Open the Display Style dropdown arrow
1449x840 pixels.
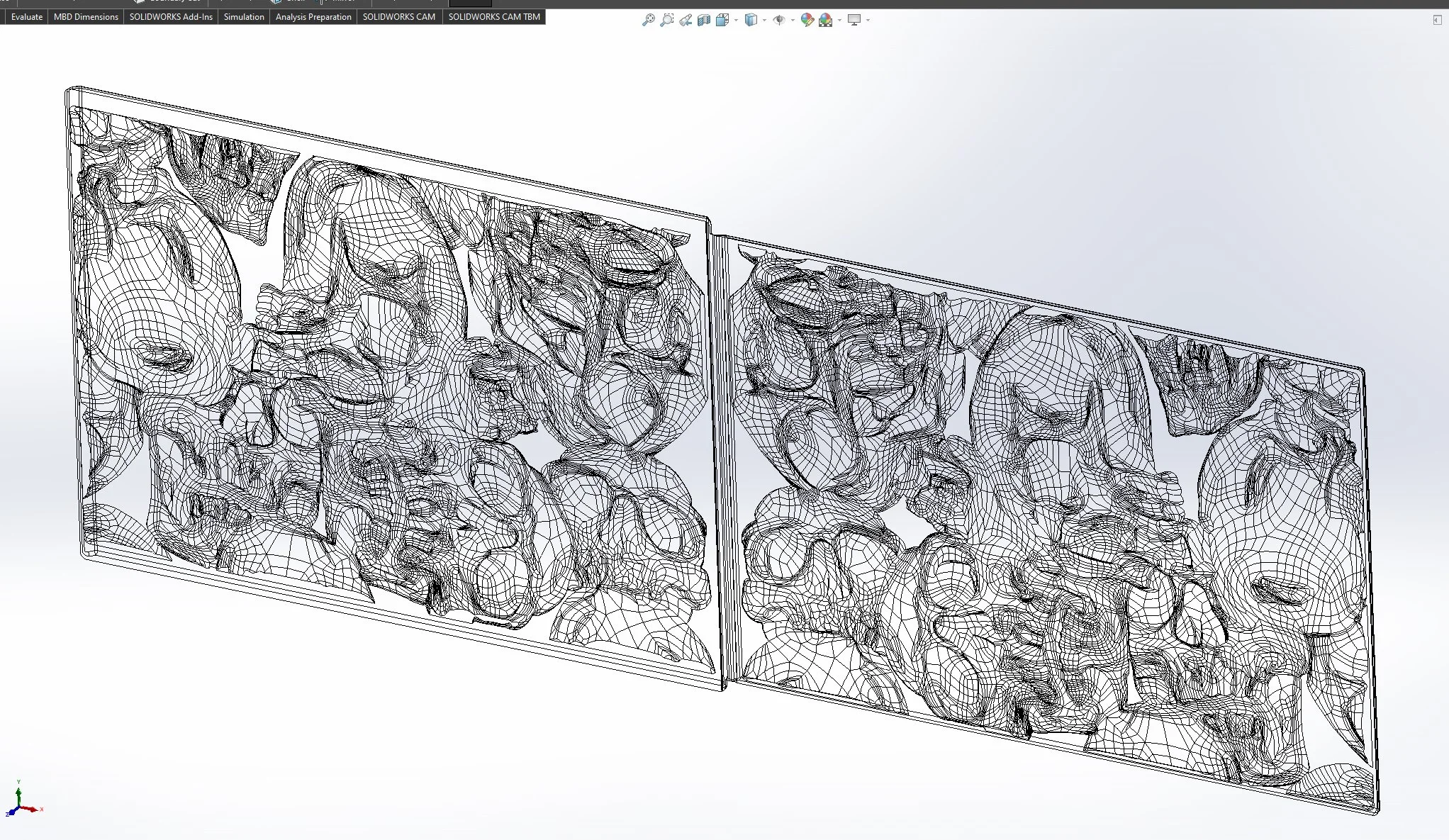[x=764, y=20]
